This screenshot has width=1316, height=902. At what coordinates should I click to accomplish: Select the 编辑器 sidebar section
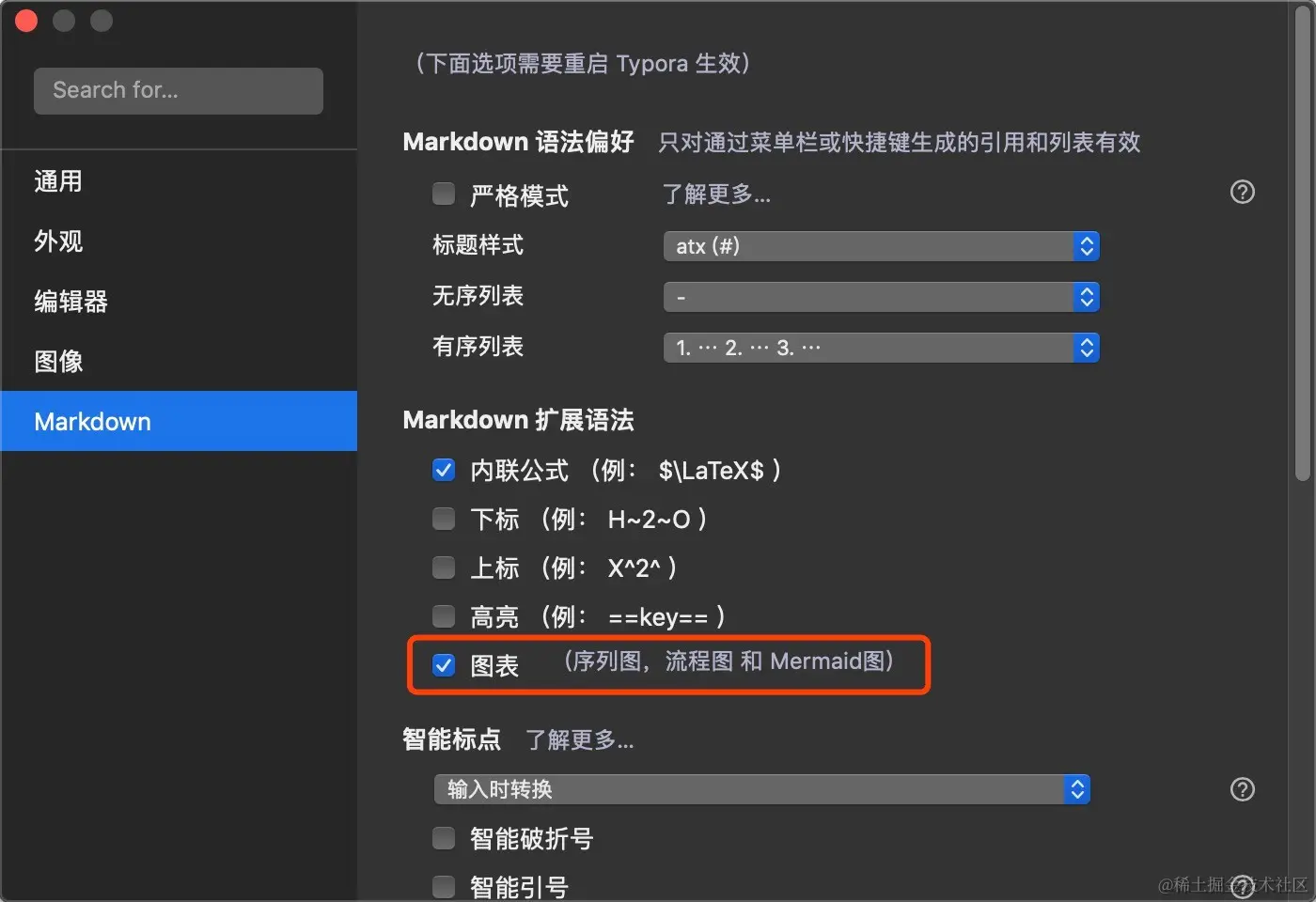[70, 301]
